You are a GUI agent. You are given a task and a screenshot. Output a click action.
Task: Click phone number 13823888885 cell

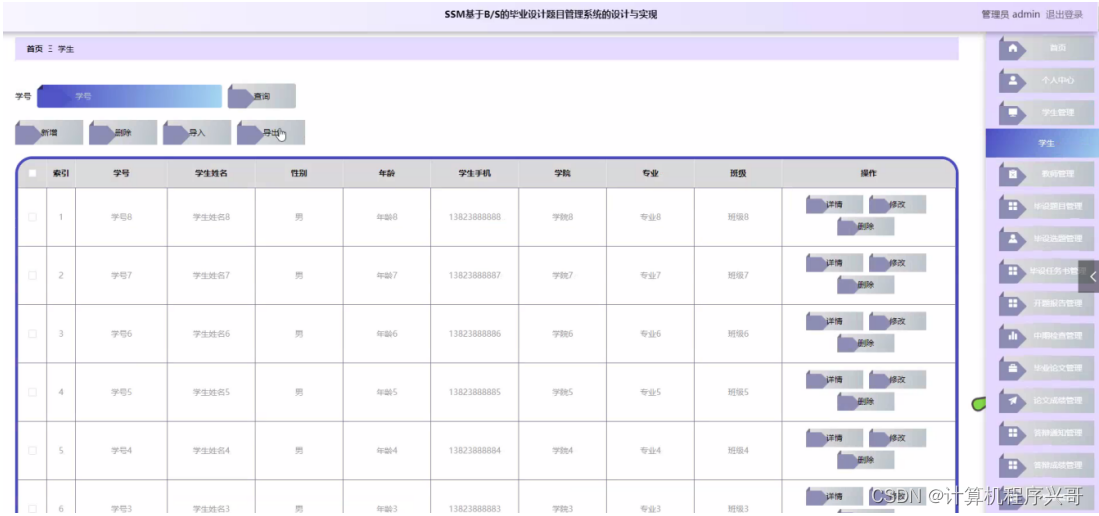pos(475,392)
